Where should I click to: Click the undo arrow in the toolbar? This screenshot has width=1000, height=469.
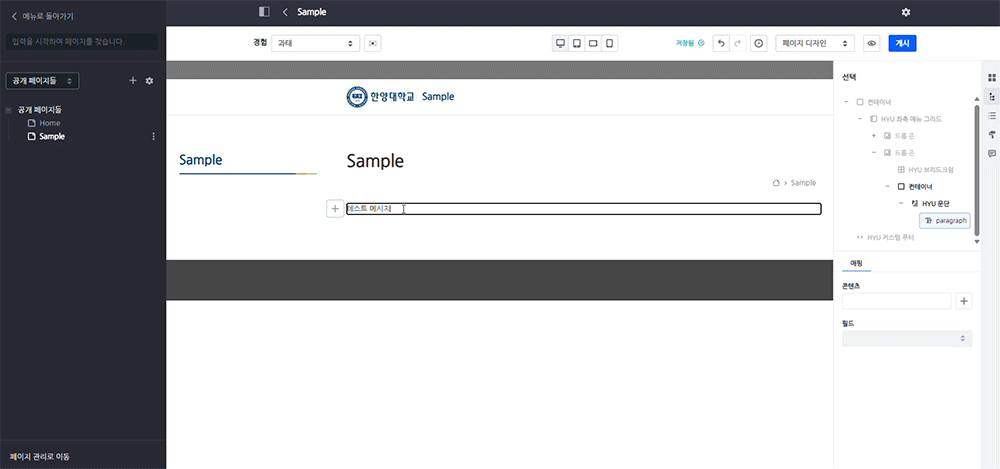click(720, 44)
